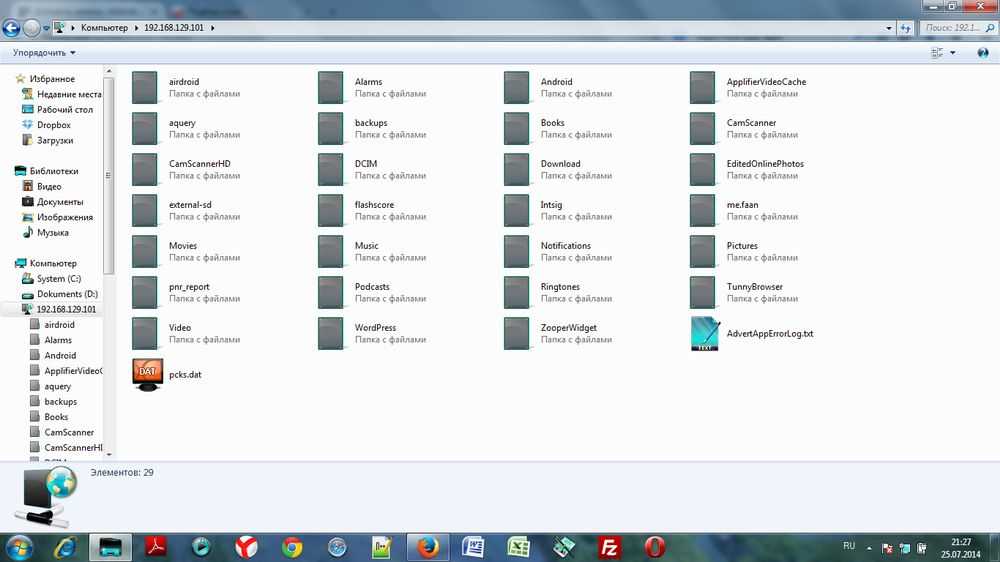Launch FileZilla from the taskbar
The width and height of the screenshot is (1000, 562).
(x=609, y=547)
